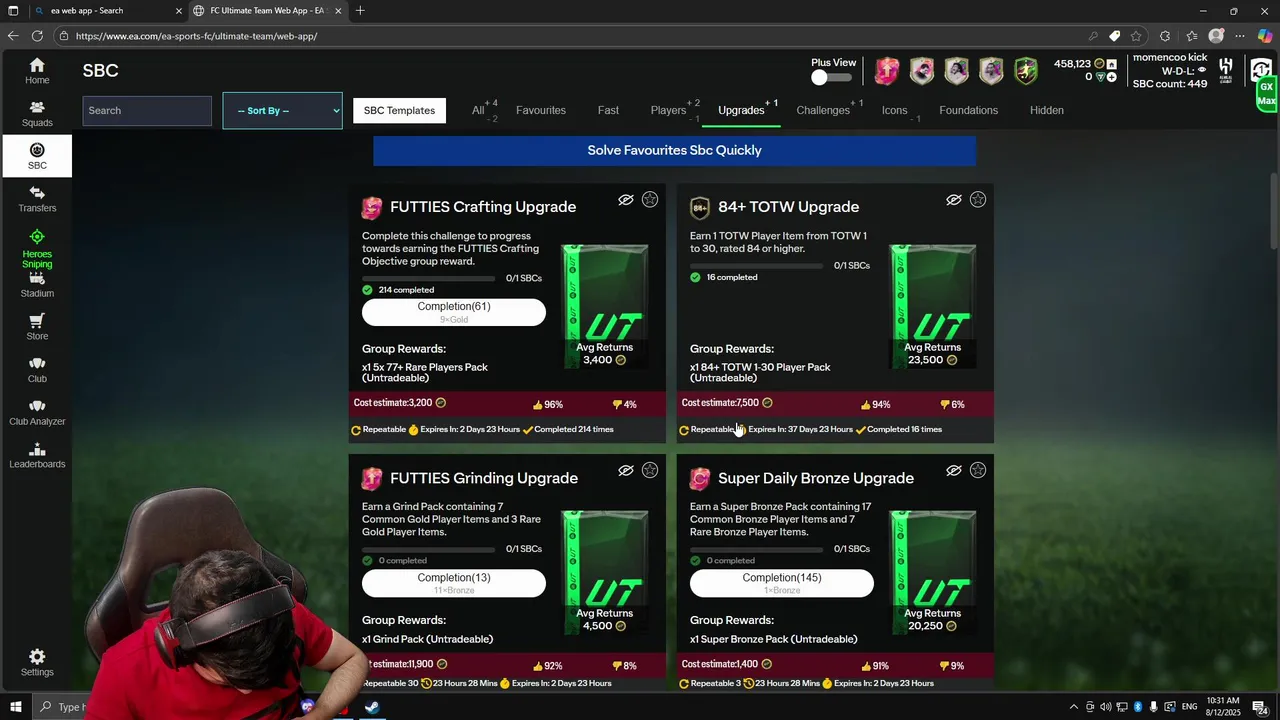
Task: Click into the SBC Search field
Action: pyautogui.click(x=147, y=110)
